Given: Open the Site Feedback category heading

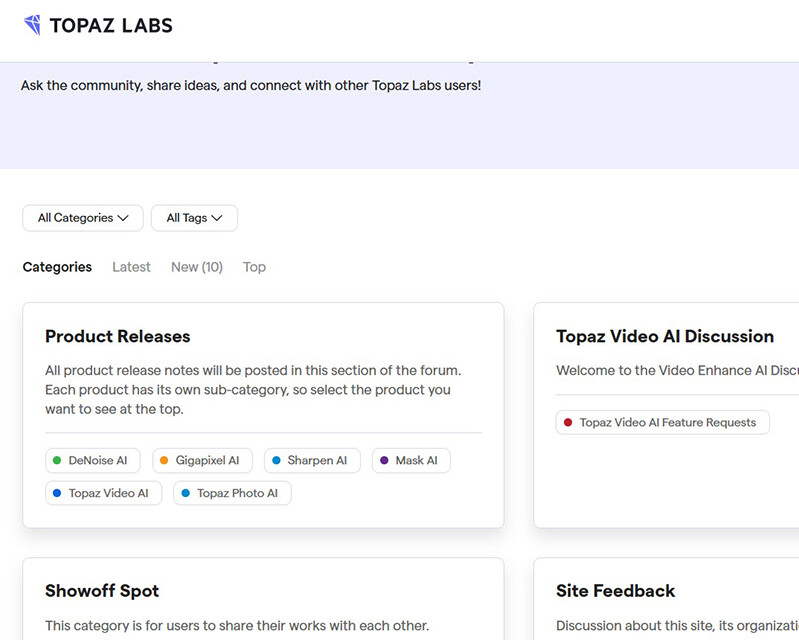Looking at the screenshot, I should click(x=615, y=591).
